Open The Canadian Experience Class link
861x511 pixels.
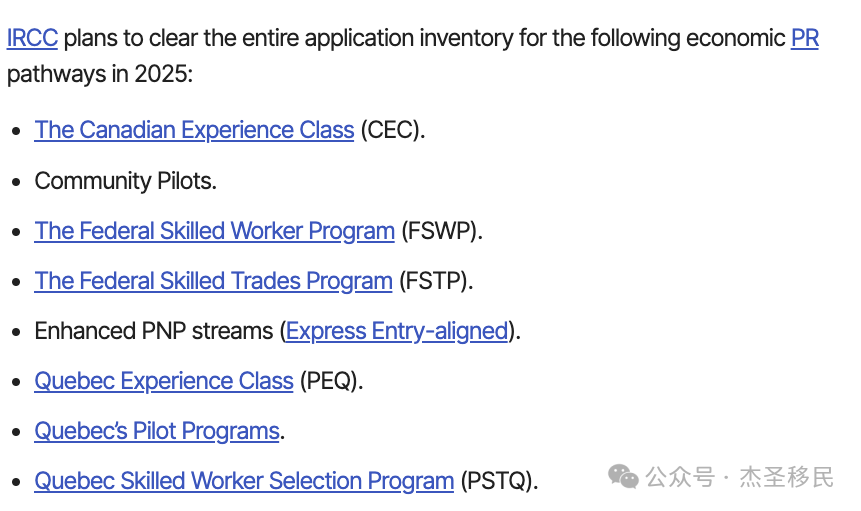(194, 130)
